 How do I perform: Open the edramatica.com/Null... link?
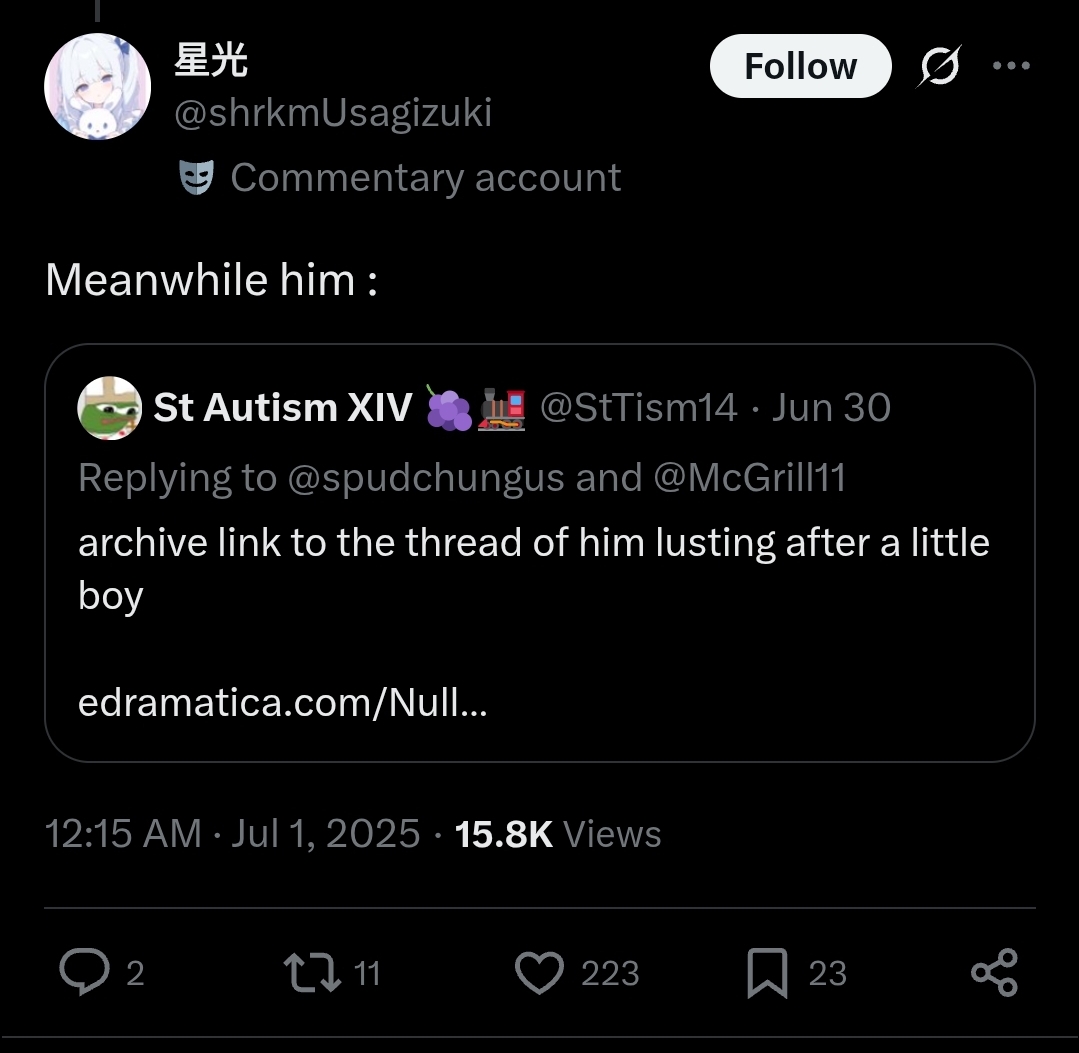click(283, 703)
